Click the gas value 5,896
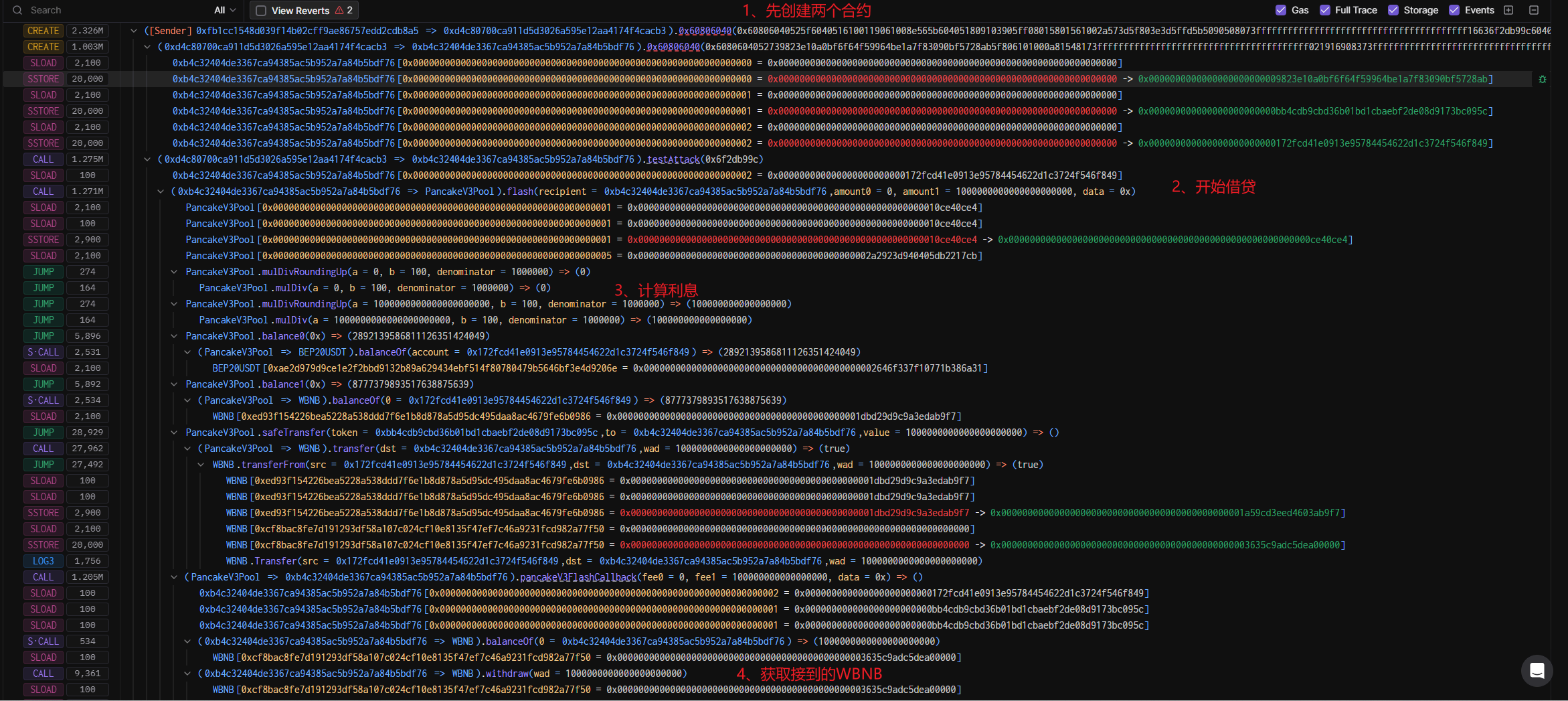 click(x=88, y=336)
